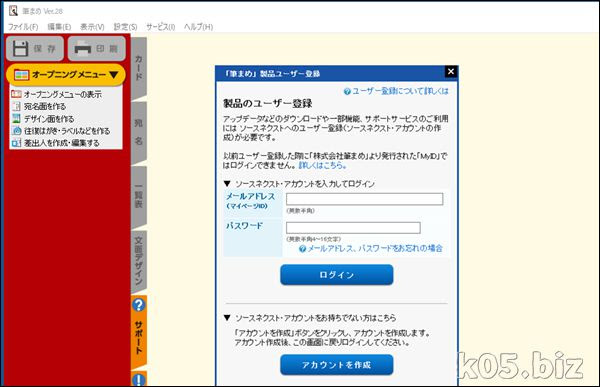Open the 設定(S) menu
This screenshot has width=600, height=387.
tap(125, 27)
